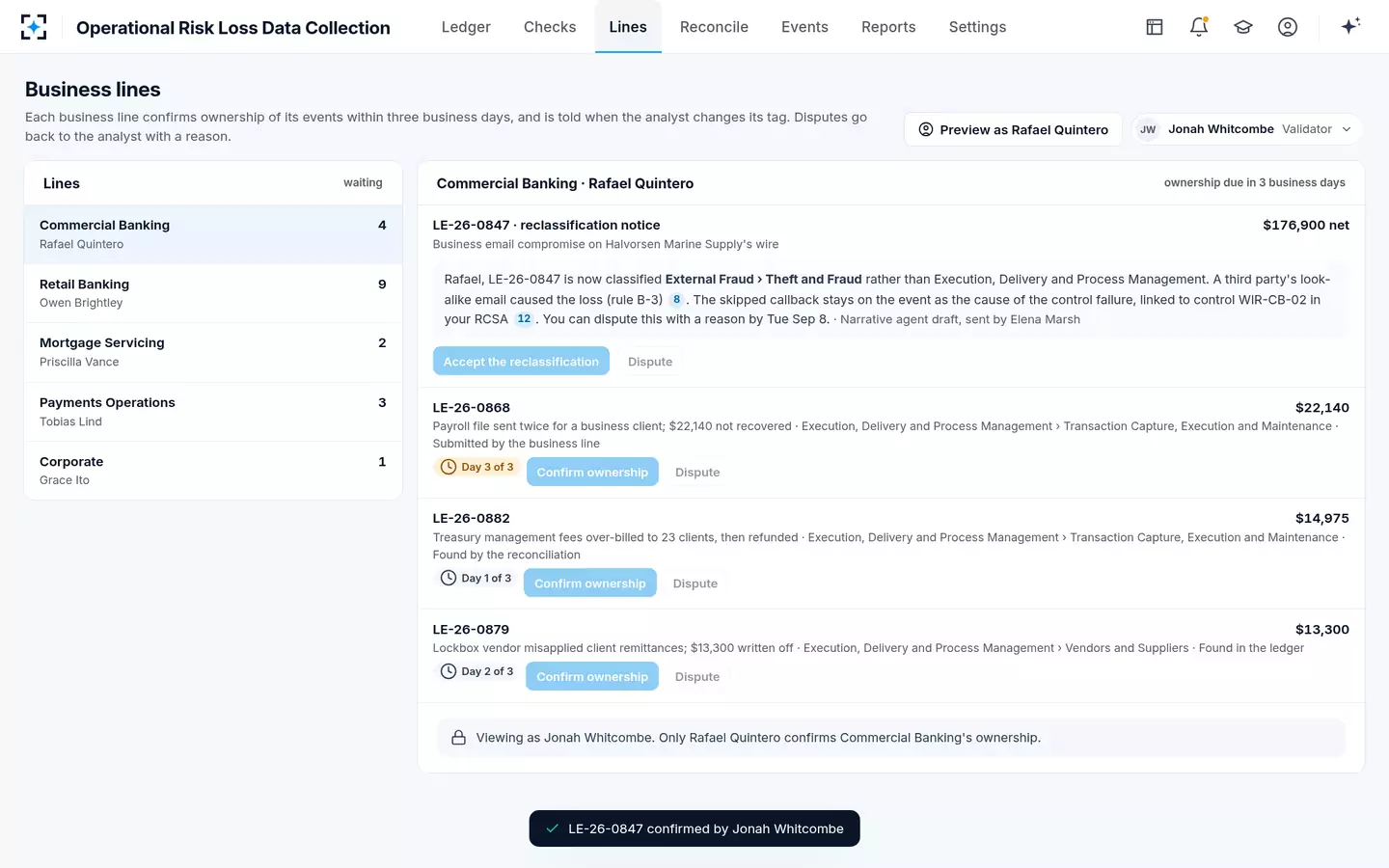Open the graduation cap learning icon

click(x=1243, y=27)
